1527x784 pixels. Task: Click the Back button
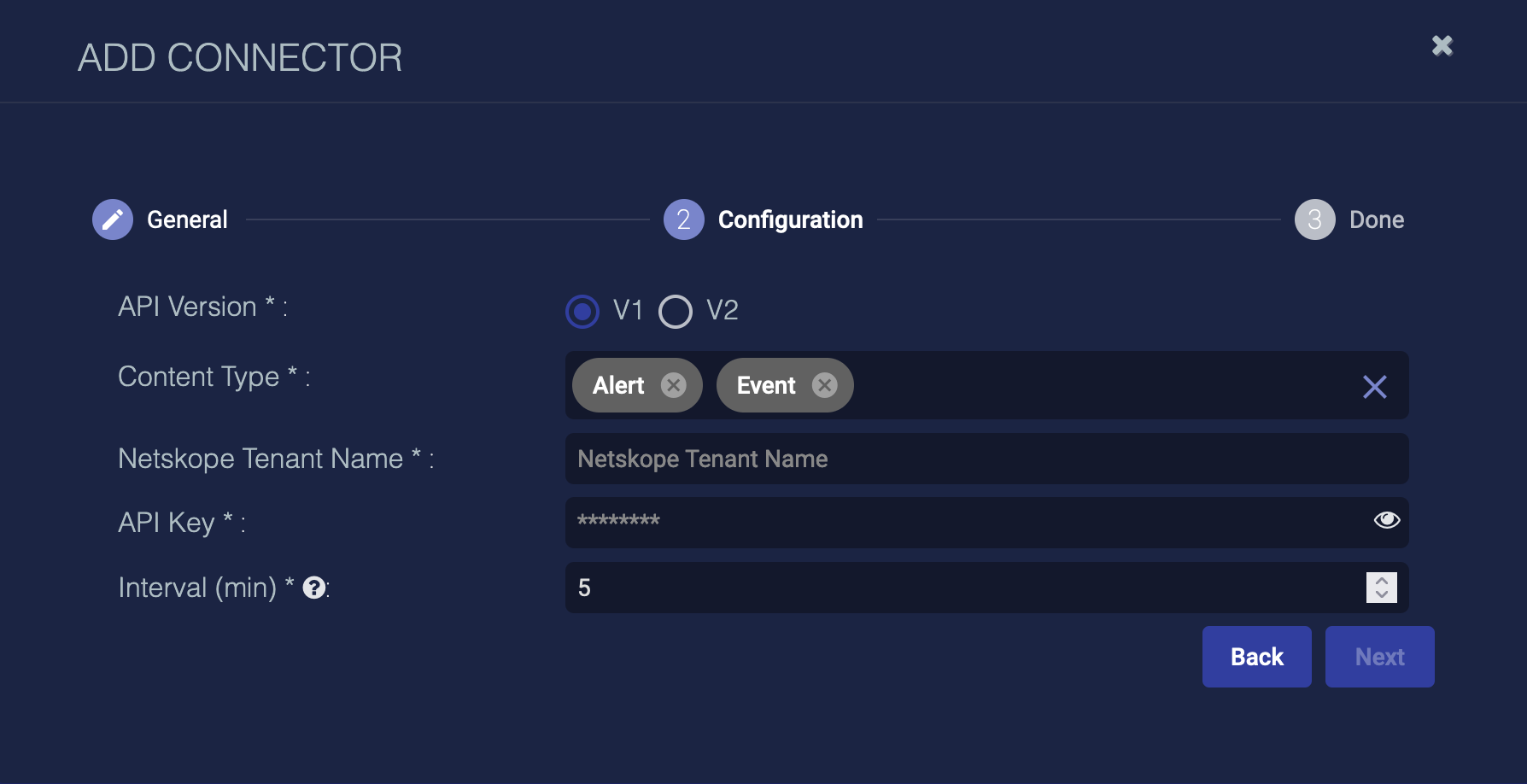tap(1256, 657)
